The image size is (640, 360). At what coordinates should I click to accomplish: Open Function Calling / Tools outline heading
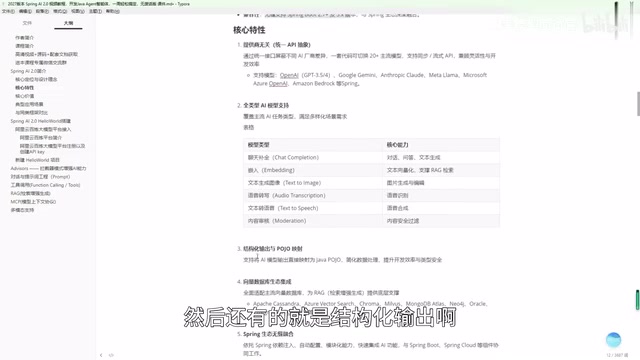point(45,185)
